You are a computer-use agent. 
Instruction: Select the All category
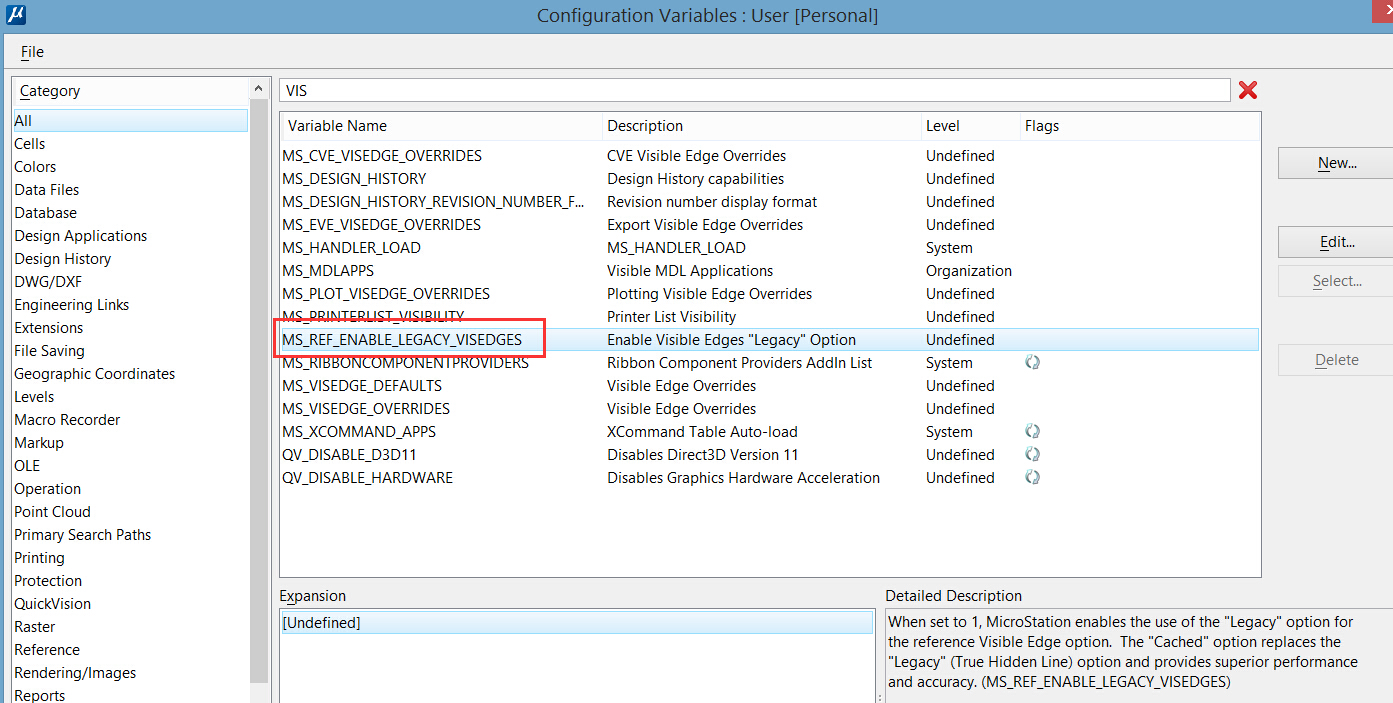point(130,121)
